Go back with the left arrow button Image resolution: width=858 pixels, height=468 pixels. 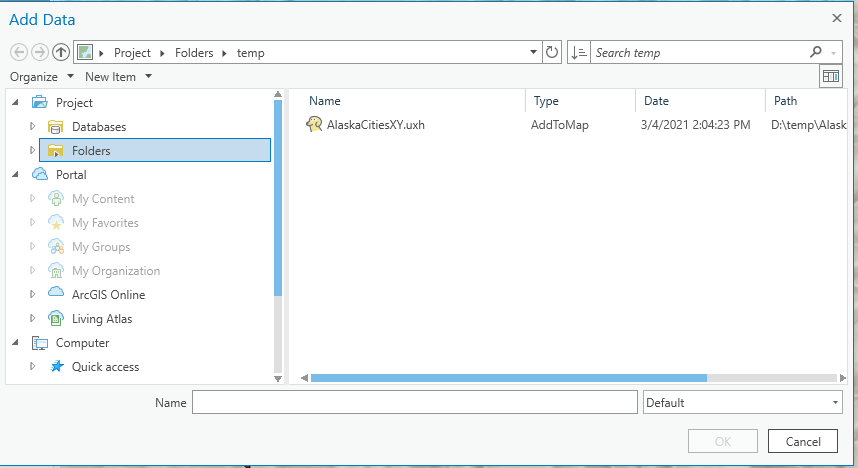click(x=19, y=53)
